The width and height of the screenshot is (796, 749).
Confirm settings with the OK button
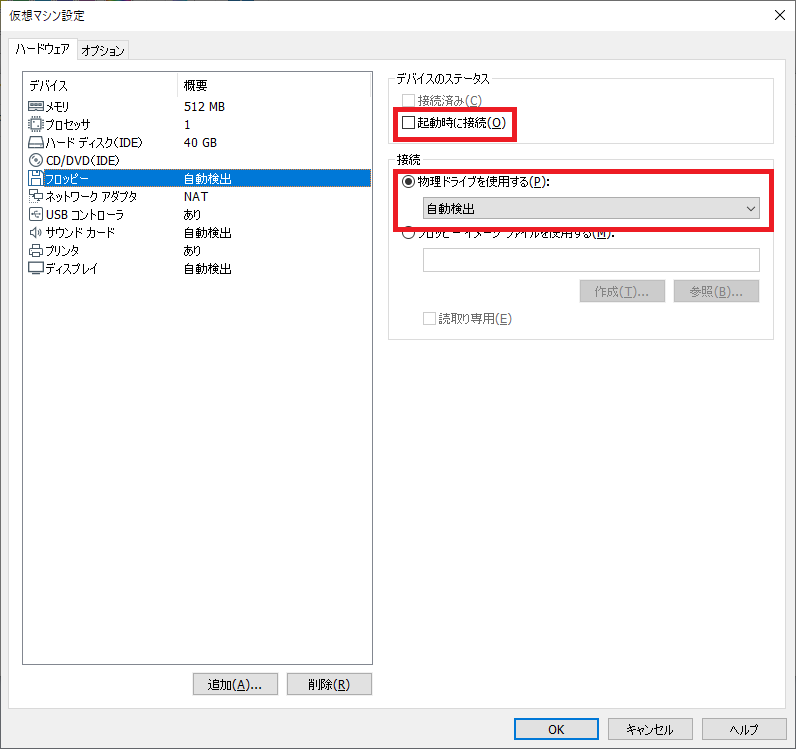pos(556,729)
